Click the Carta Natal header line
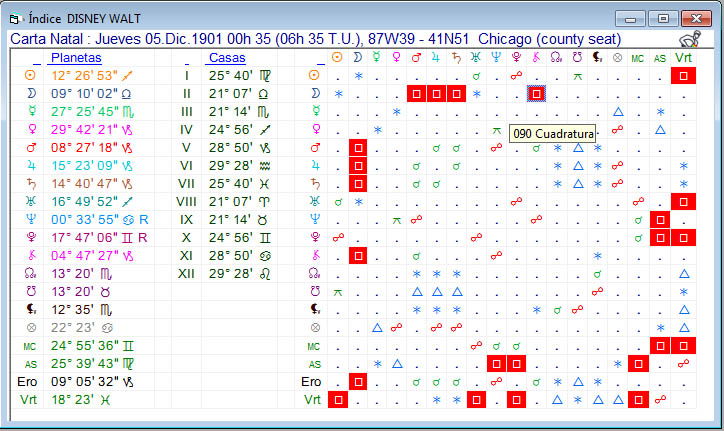The image size is (724, 431). tap(315, 39)
